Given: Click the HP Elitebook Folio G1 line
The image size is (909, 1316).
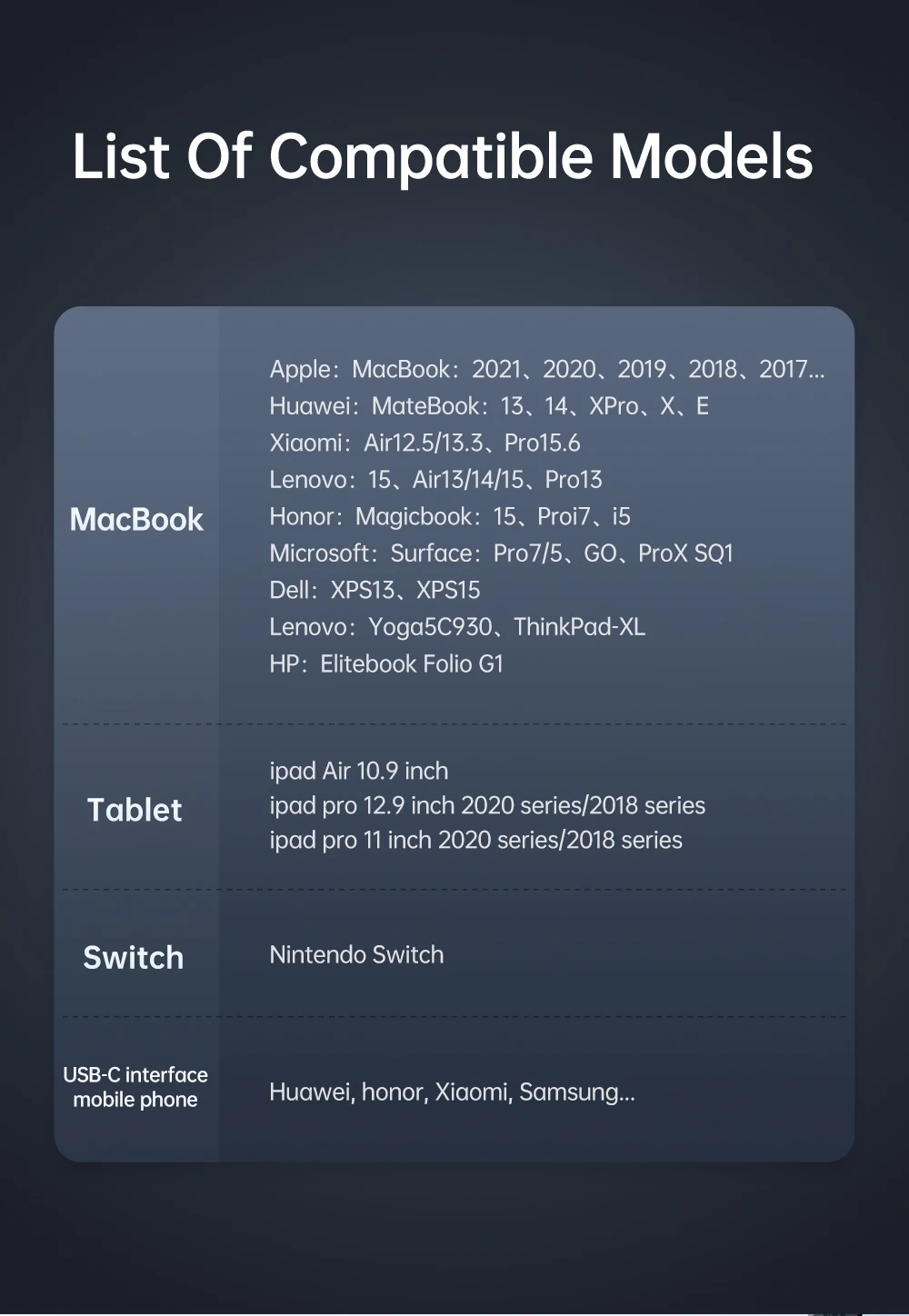Looking at the screenshot, I should (x=386, y=663).
